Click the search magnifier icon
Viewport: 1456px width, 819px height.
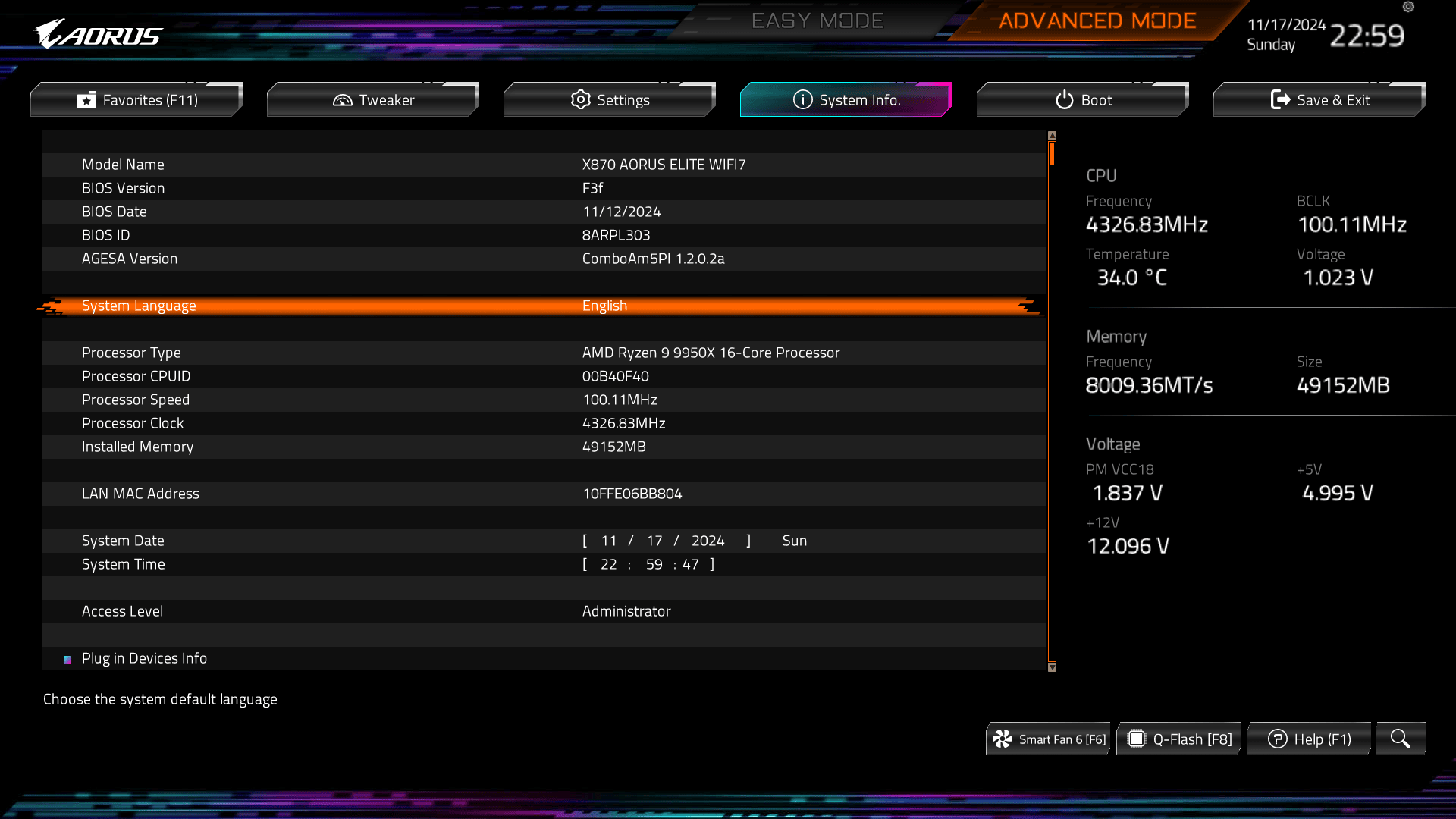(x=1401, y=739)
